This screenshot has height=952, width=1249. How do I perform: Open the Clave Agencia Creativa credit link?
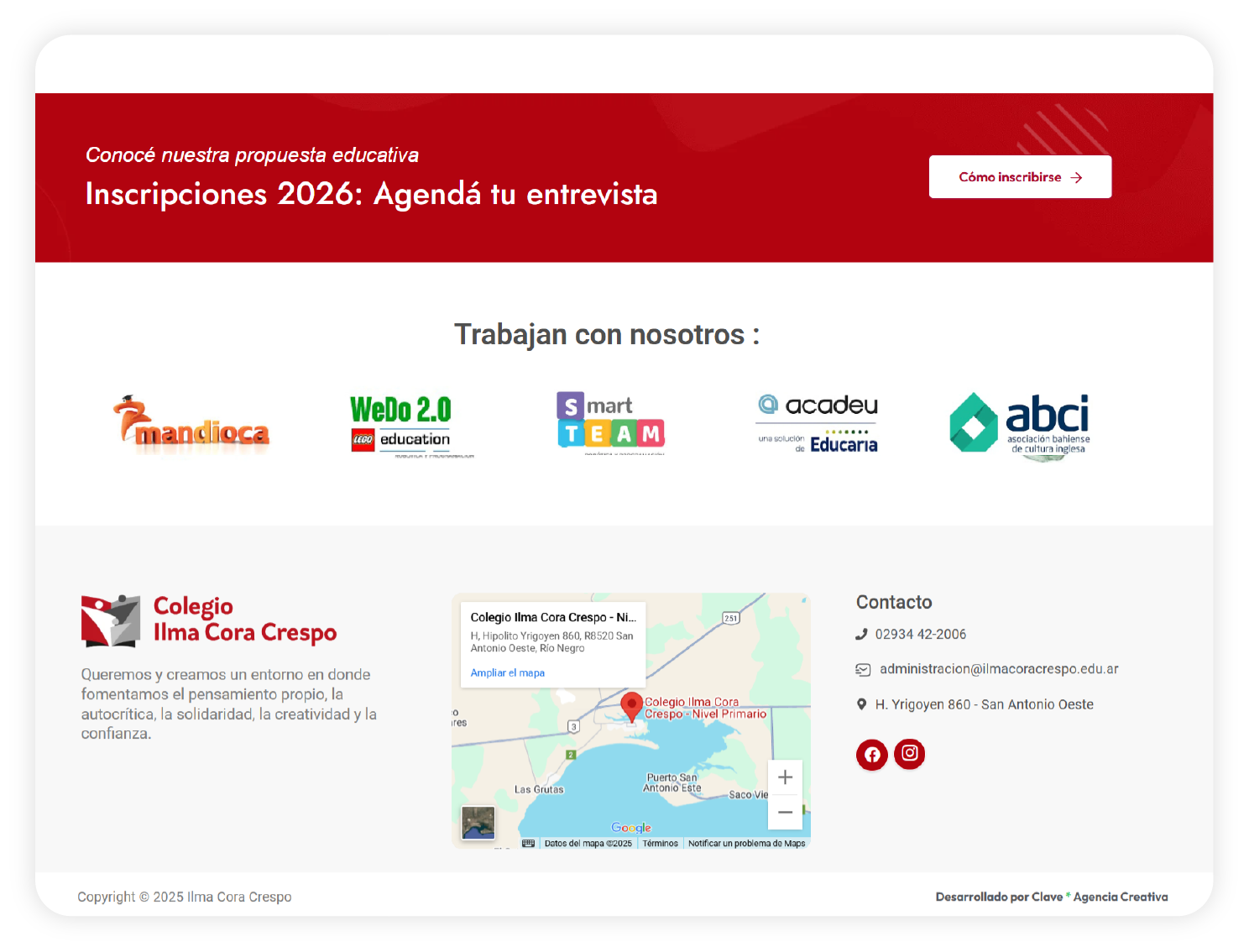1051,897
